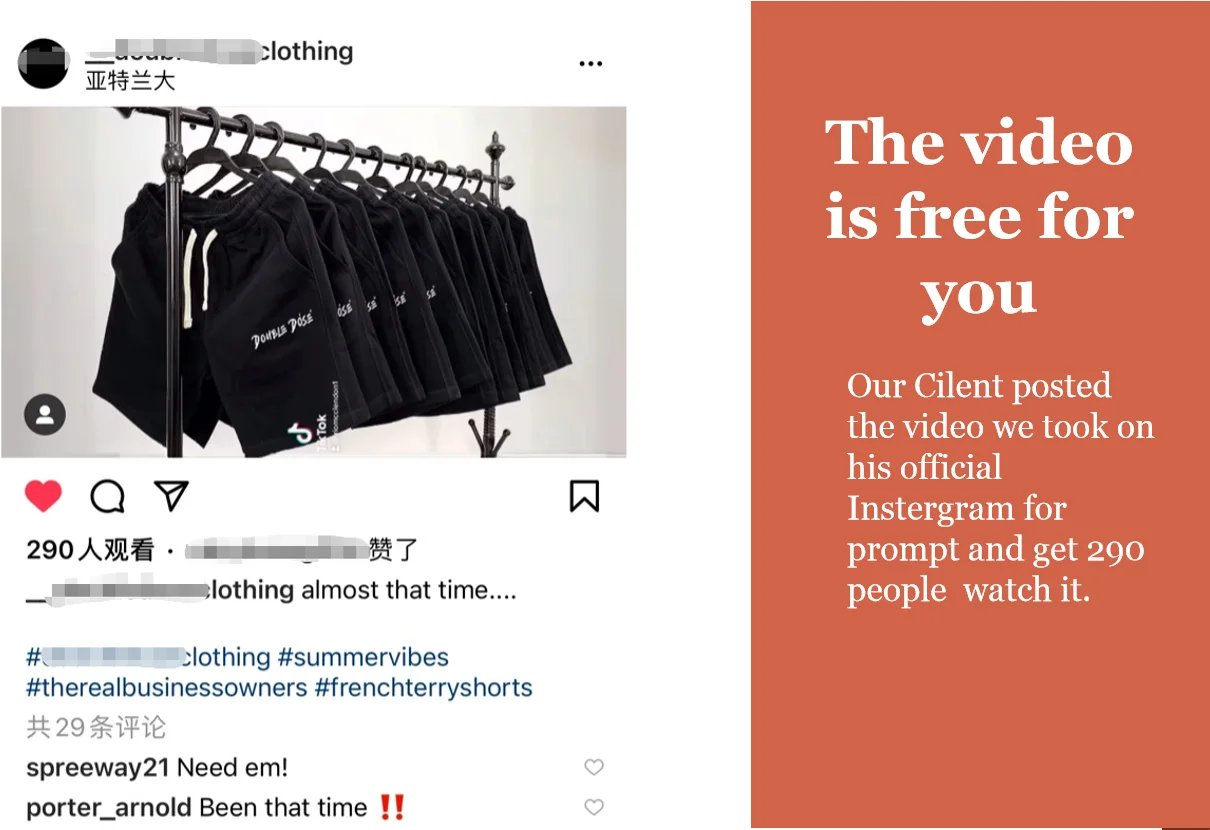Viewport: 1210px width, 830px height.
Task: Click the black shorts video thumbnail
Action: [314, 283]
